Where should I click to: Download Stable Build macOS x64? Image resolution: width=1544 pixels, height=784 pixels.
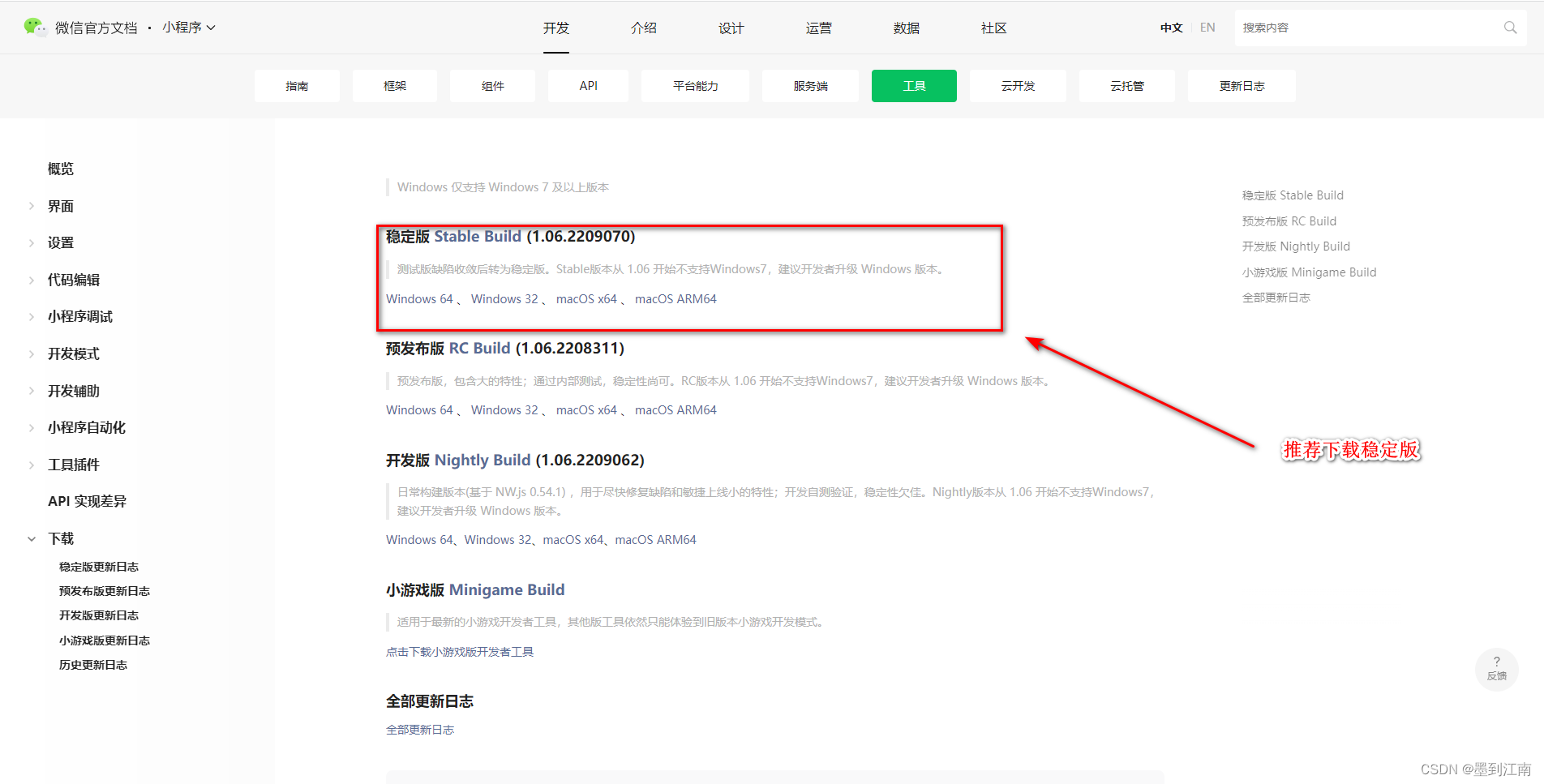point(586,299)
